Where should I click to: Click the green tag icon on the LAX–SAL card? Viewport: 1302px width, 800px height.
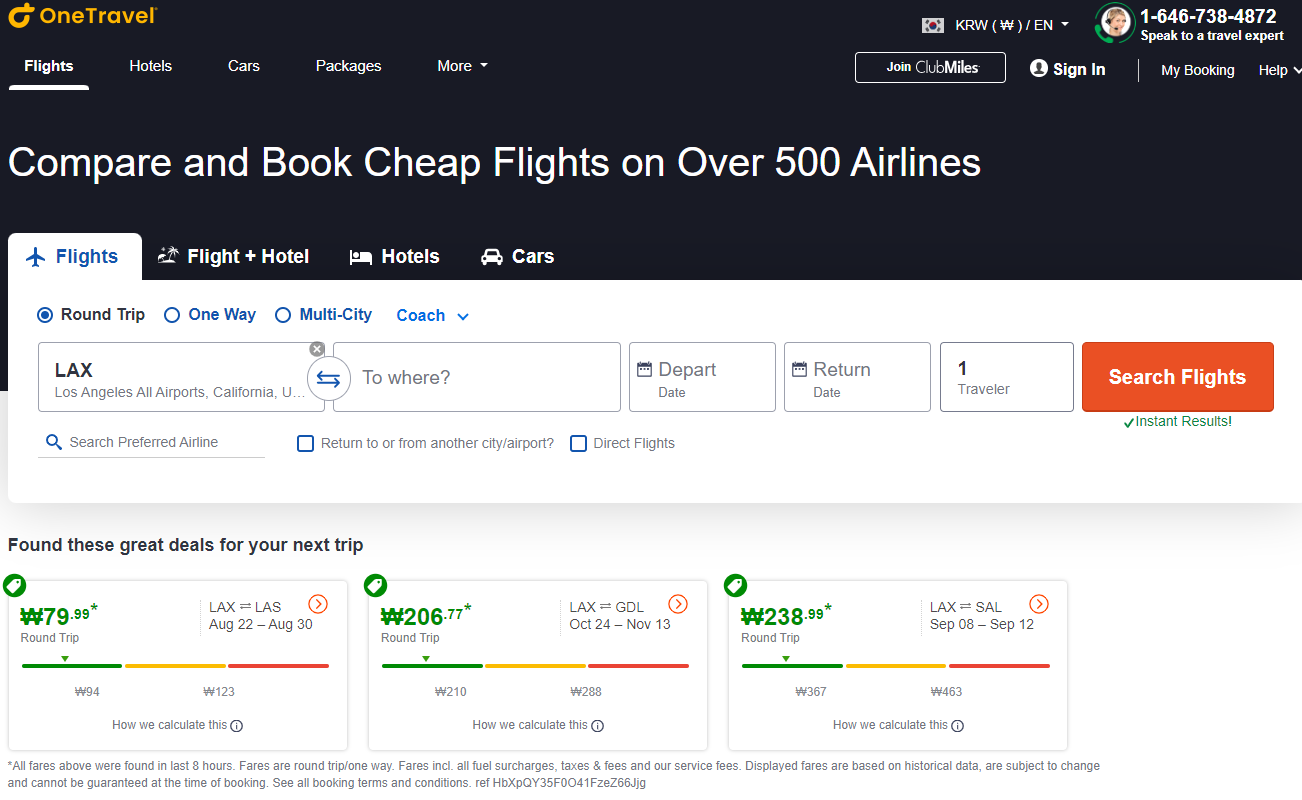(x=735, y=586)
